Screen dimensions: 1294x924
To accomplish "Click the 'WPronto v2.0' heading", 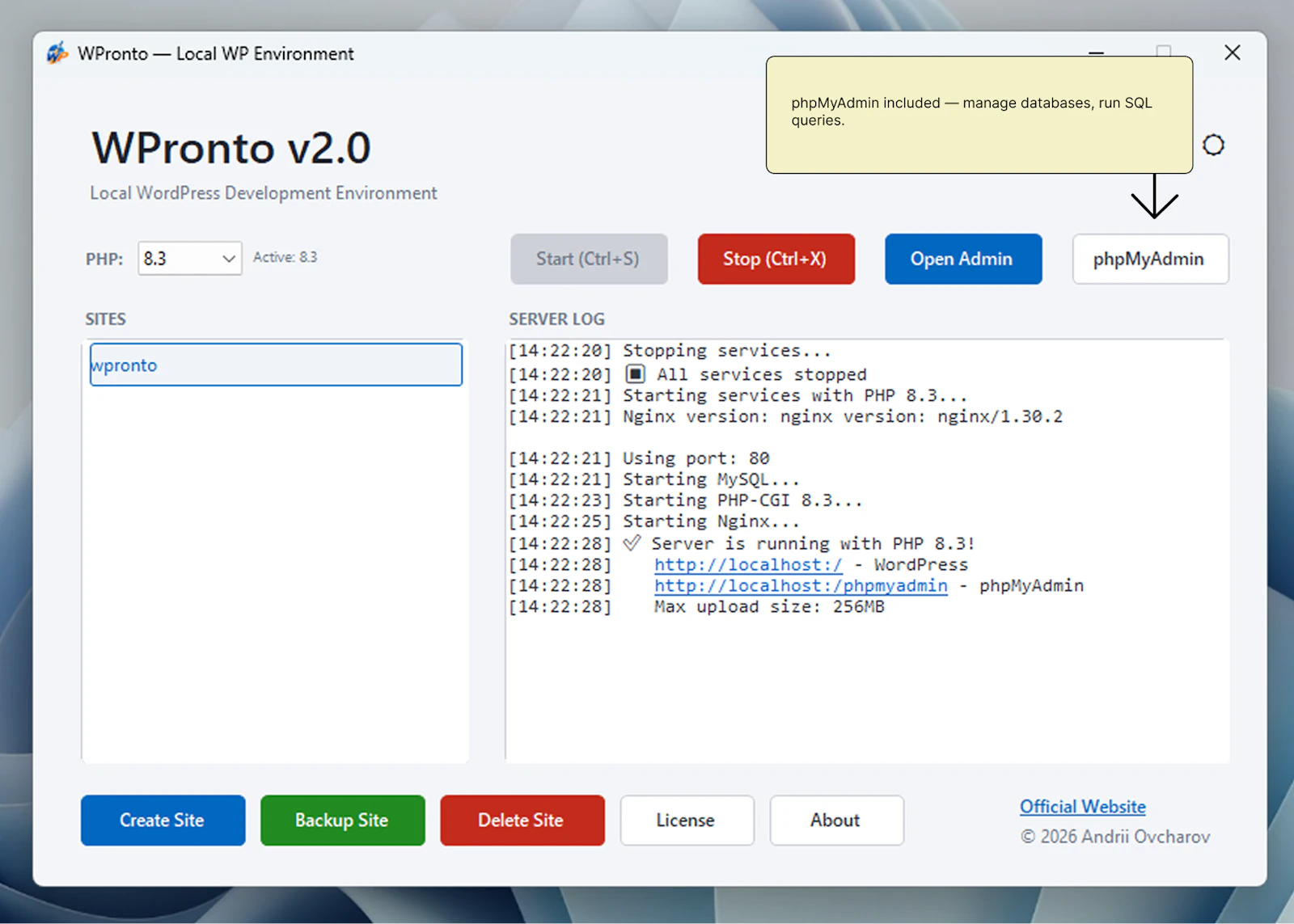I will (231, 149).
